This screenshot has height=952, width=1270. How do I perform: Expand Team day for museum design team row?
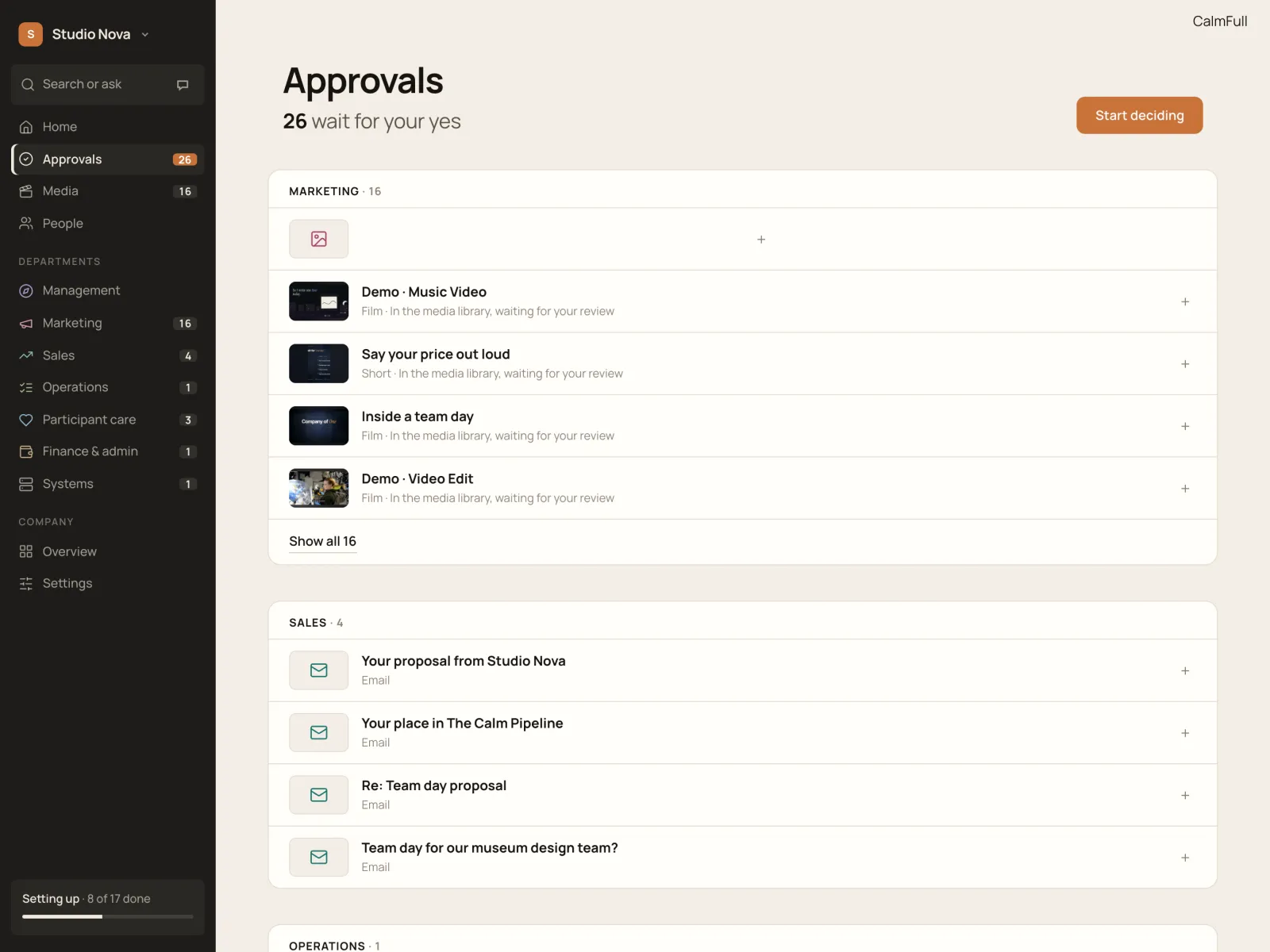click(1185, 858)
